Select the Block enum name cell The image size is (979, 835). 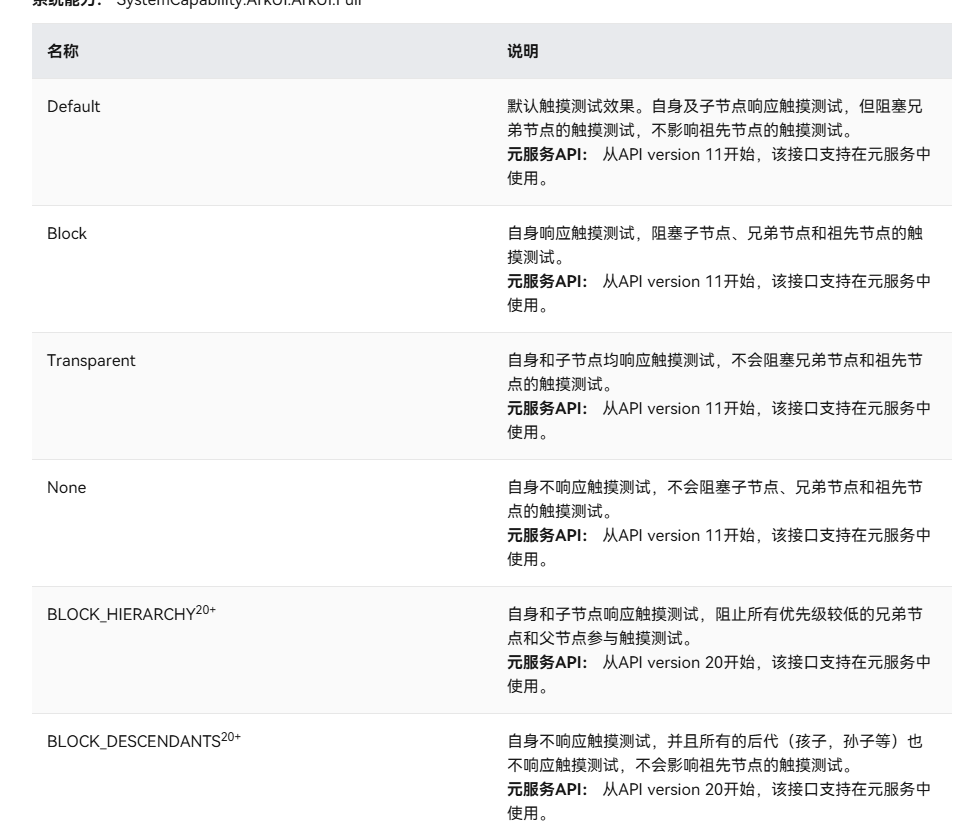point(67,233)
